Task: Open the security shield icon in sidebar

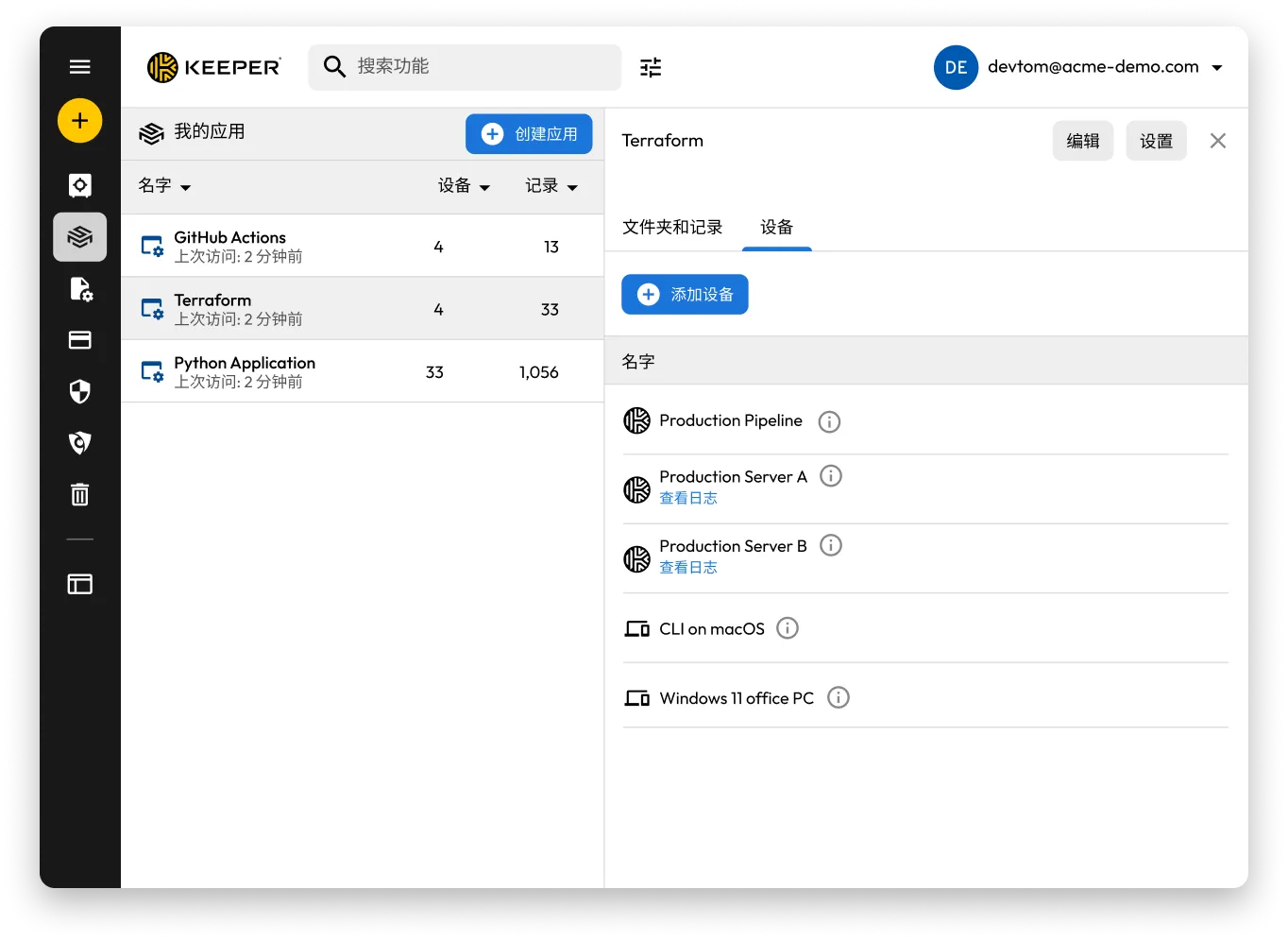Action: tap(80, 391)
